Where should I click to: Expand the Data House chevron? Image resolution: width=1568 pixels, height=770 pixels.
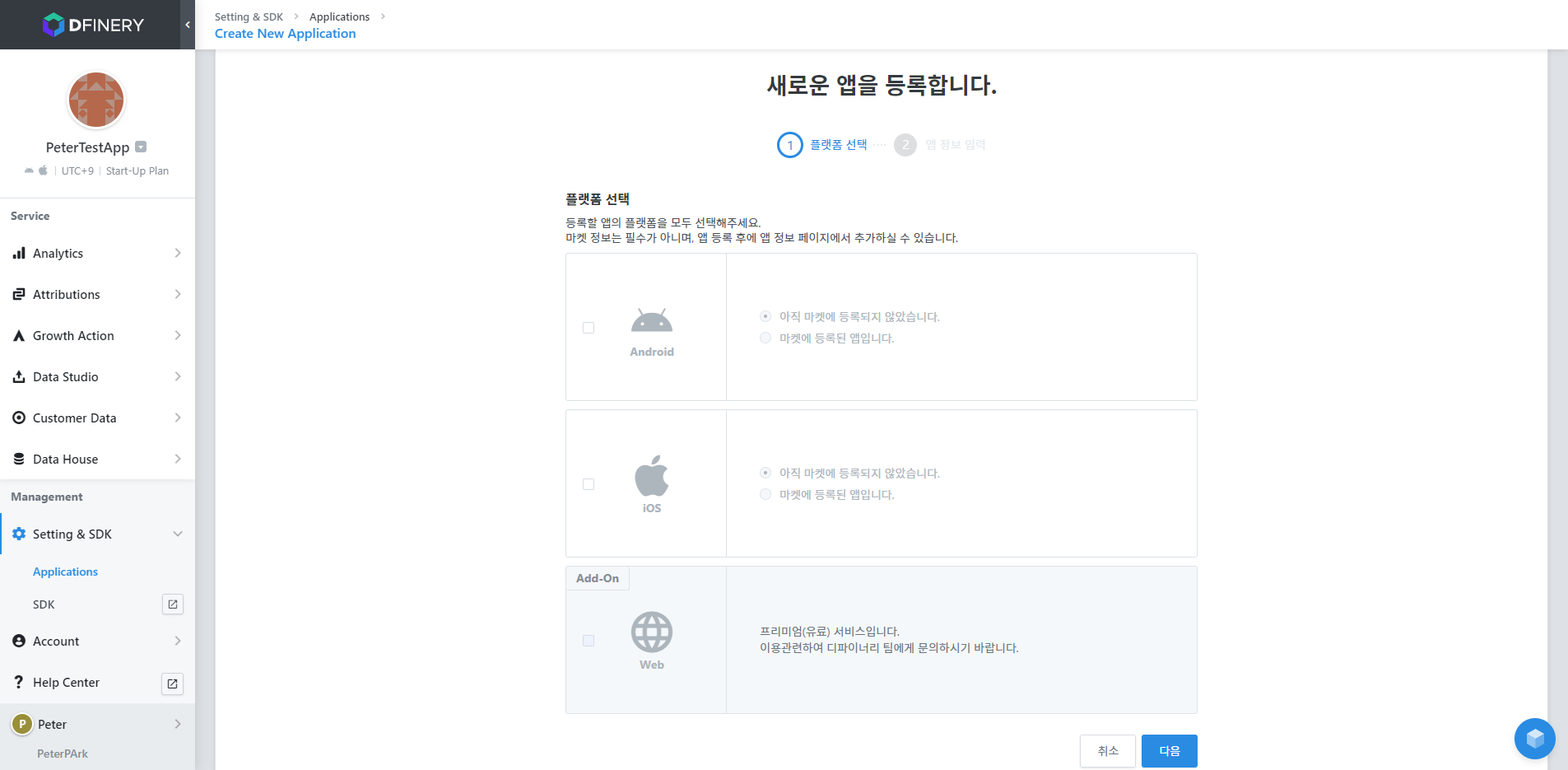[178, 459]
